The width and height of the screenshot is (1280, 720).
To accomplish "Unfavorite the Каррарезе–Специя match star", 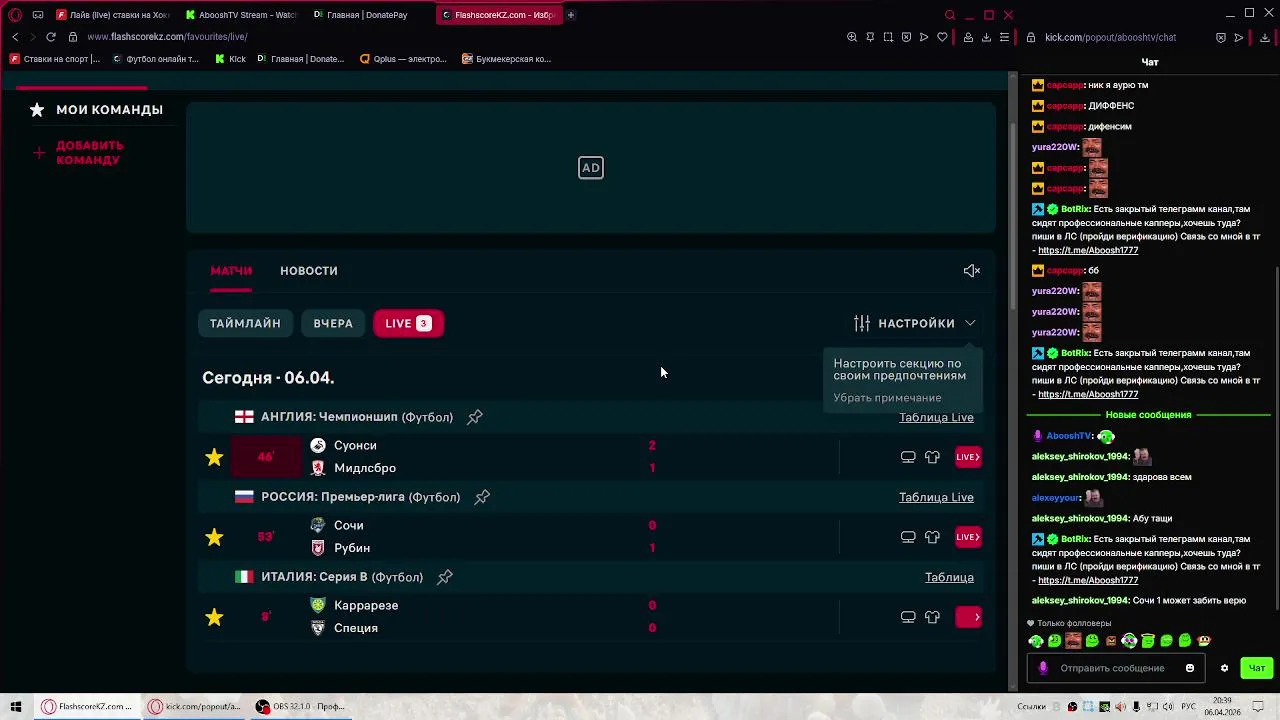I will pos(214,617).
